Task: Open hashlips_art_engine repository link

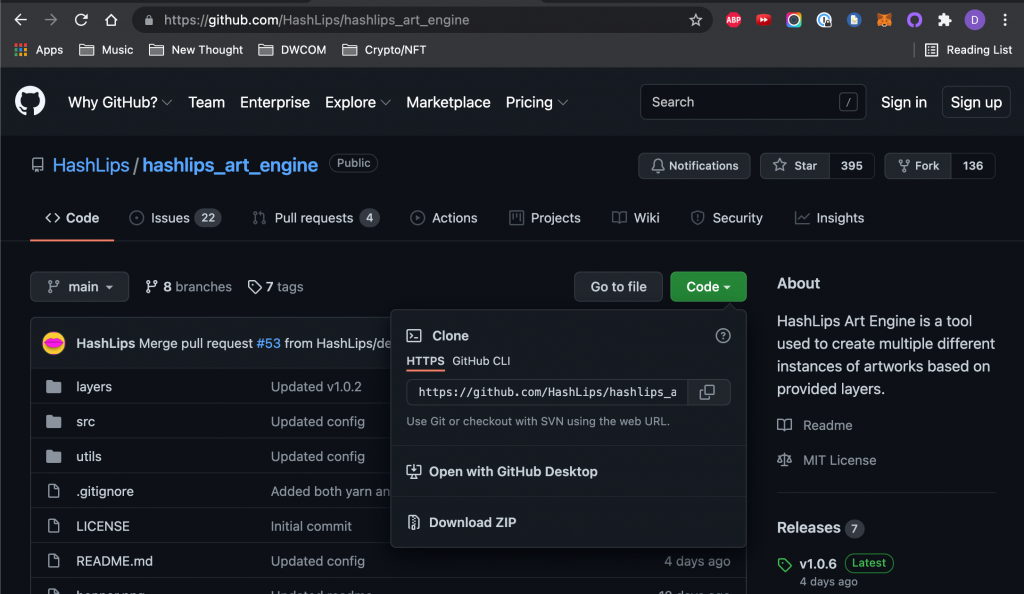Action: 230,165
